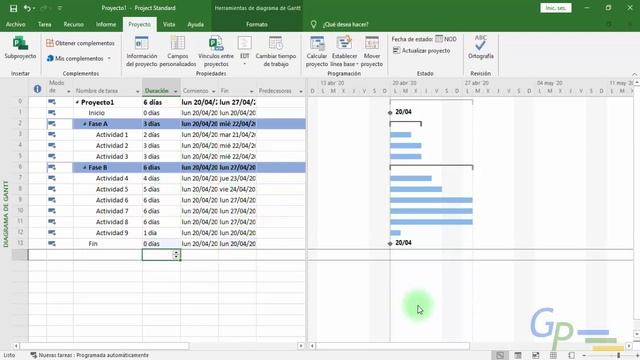Image resolution: width=640 pixels, height=360 pixels.
Task: Click the lightbulb Tell Me icon
Action: (313, 24)
